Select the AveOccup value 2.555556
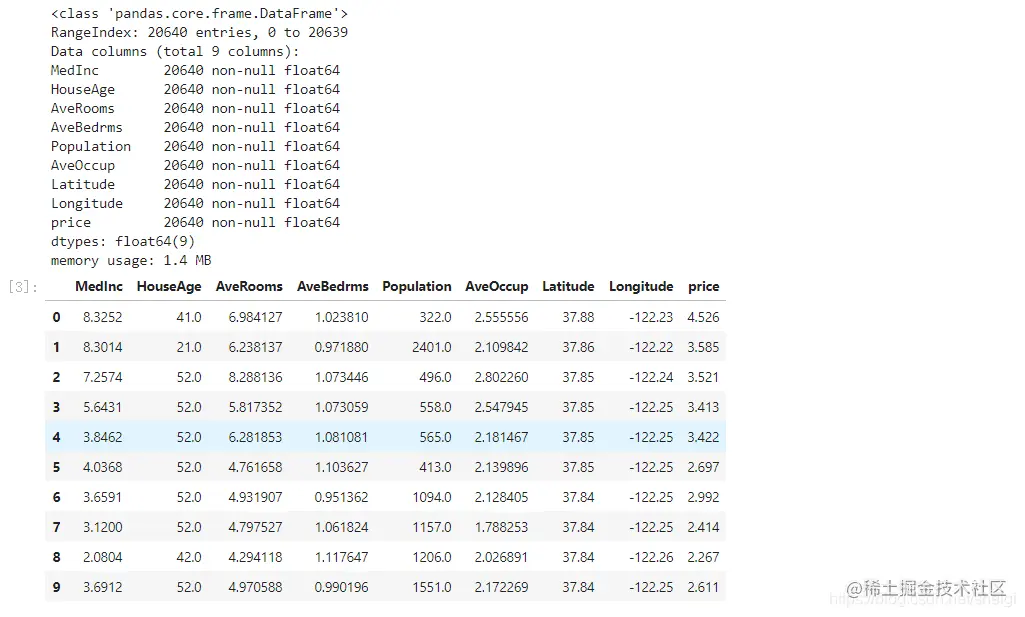This screenshot has height=617, width=1025. (x=501, y=317)
